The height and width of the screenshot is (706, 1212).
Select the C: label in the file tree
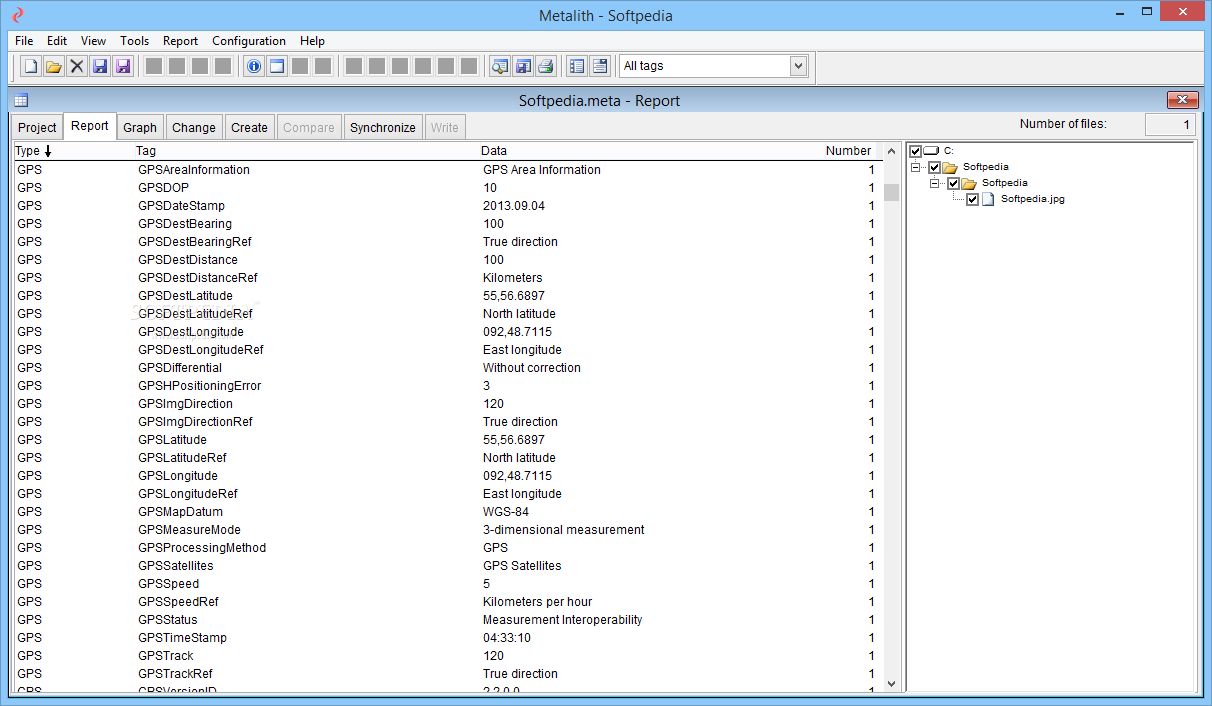(x=948, y=151)
